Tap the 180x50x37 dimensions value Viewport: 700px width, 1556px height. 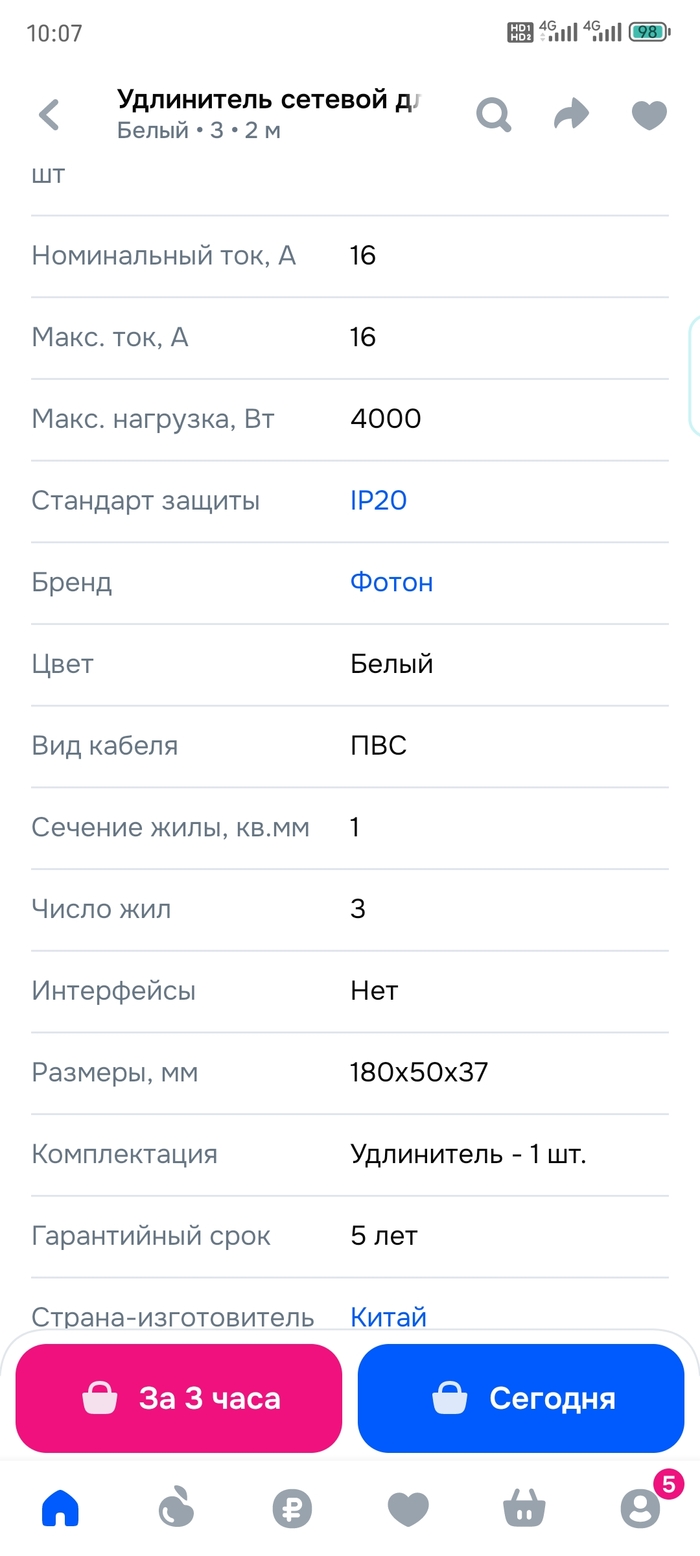419,1073
